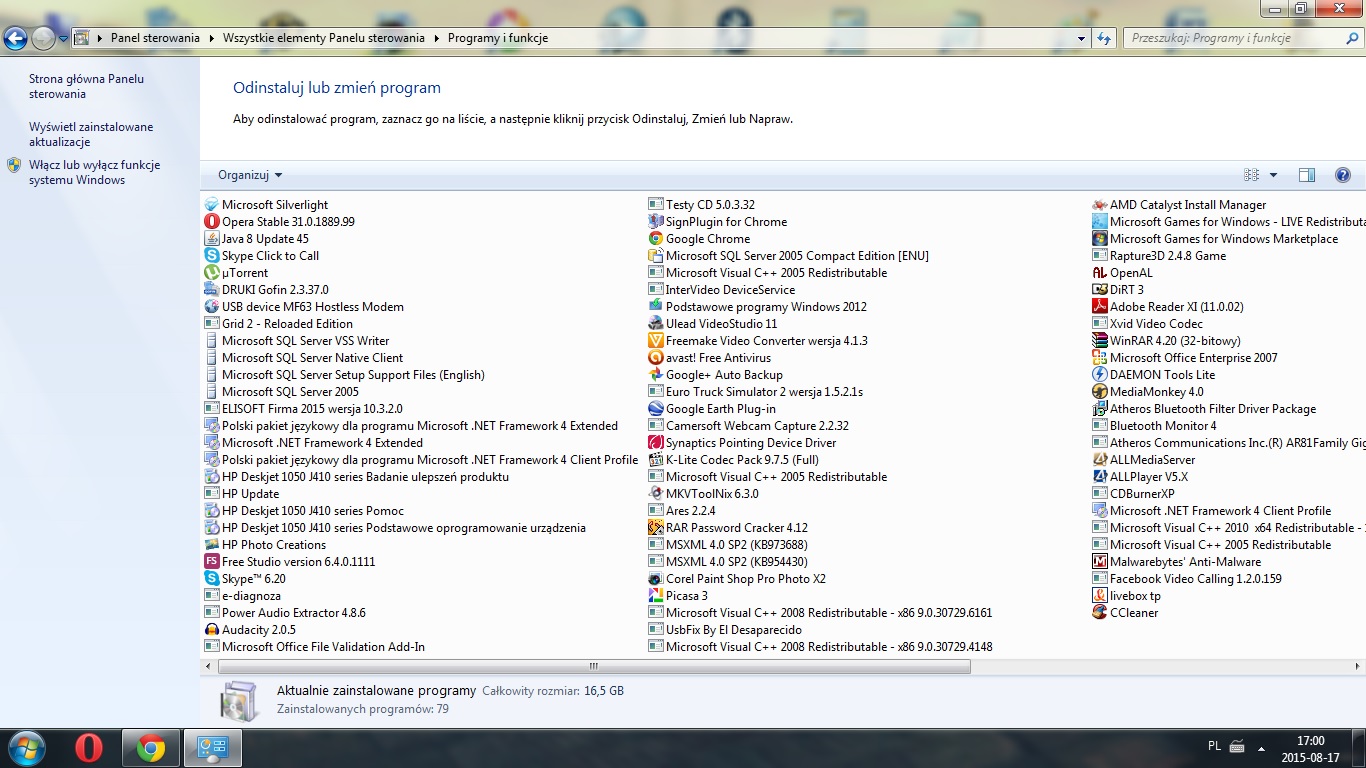The height and width of the screenshot is (768, 1366).
Task: Select the CCleaner program icon
Action: click(x=1100, y=613)
